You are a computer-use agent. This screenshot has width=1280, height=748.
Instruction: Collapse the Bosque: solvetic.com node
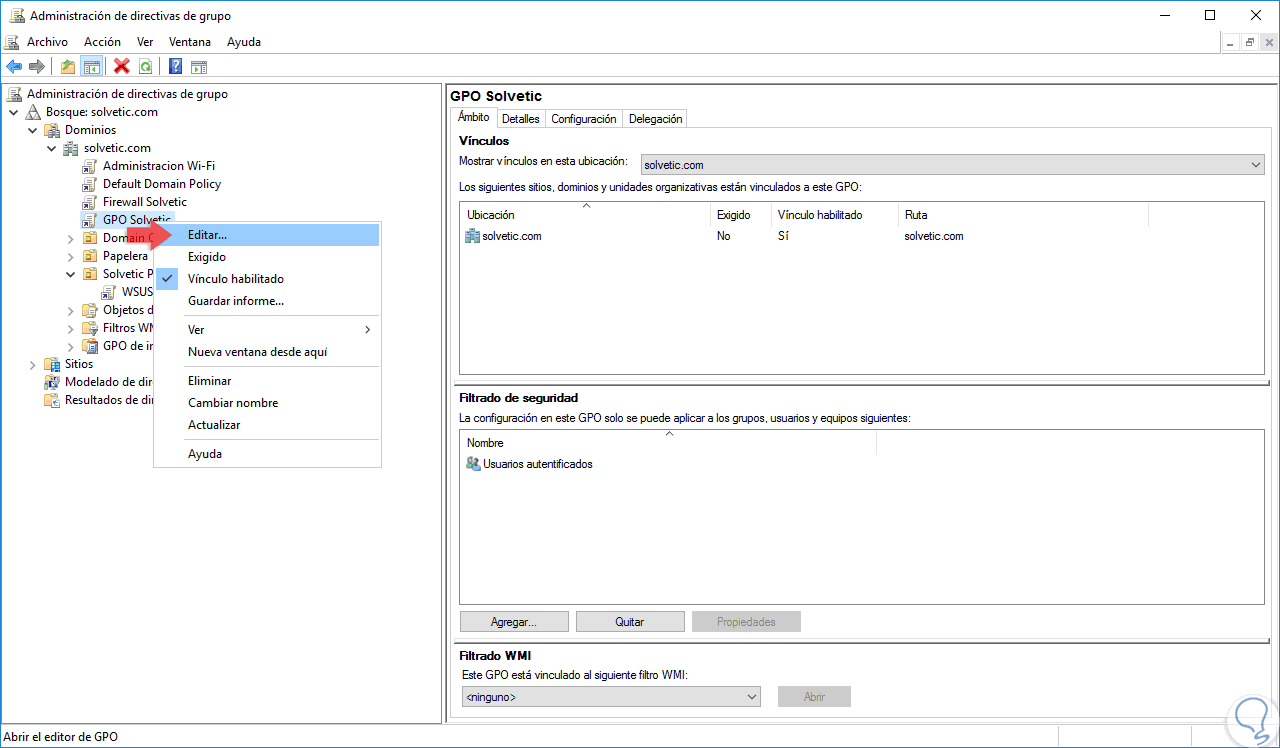point(14,112)
